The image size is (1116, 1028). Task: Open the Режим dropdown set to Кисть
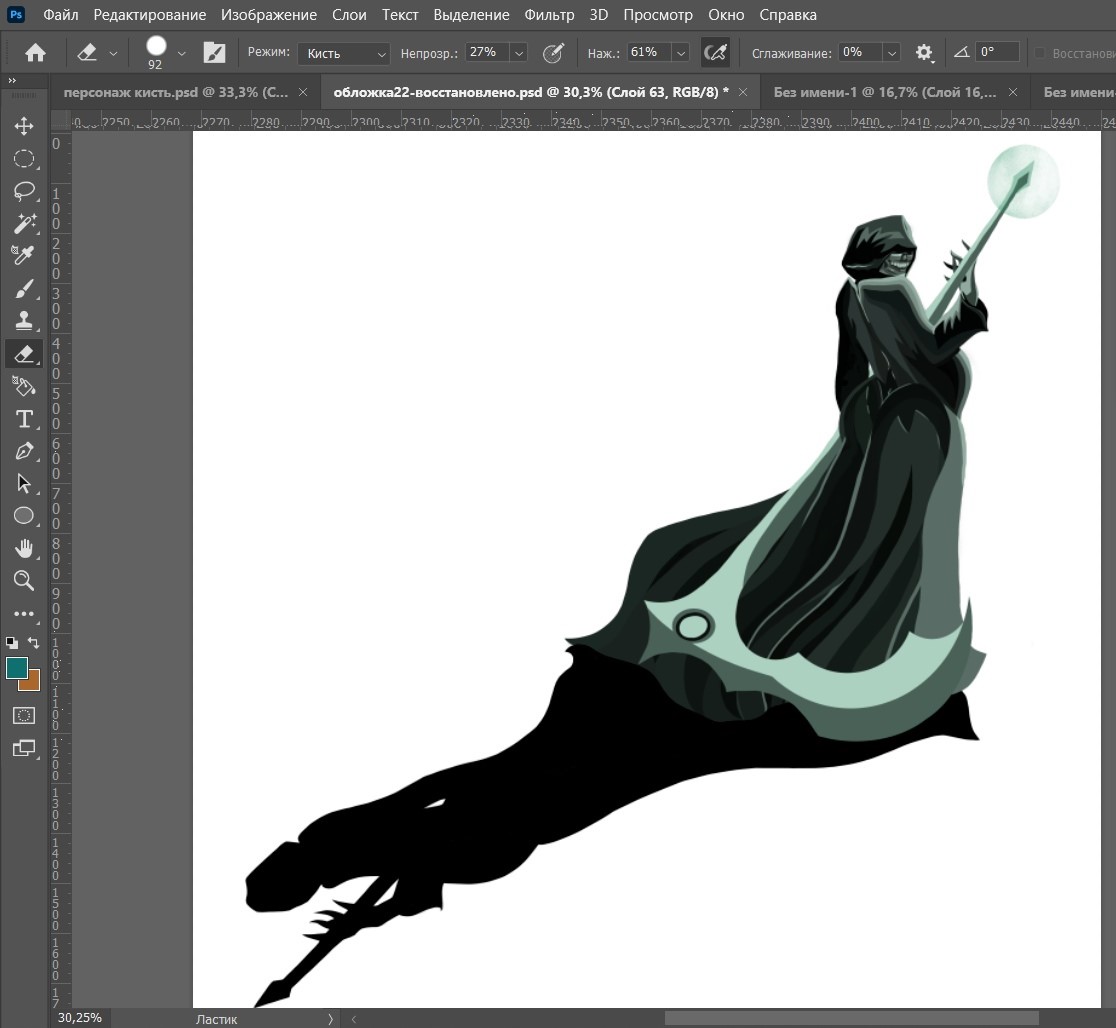pos(344,53)
